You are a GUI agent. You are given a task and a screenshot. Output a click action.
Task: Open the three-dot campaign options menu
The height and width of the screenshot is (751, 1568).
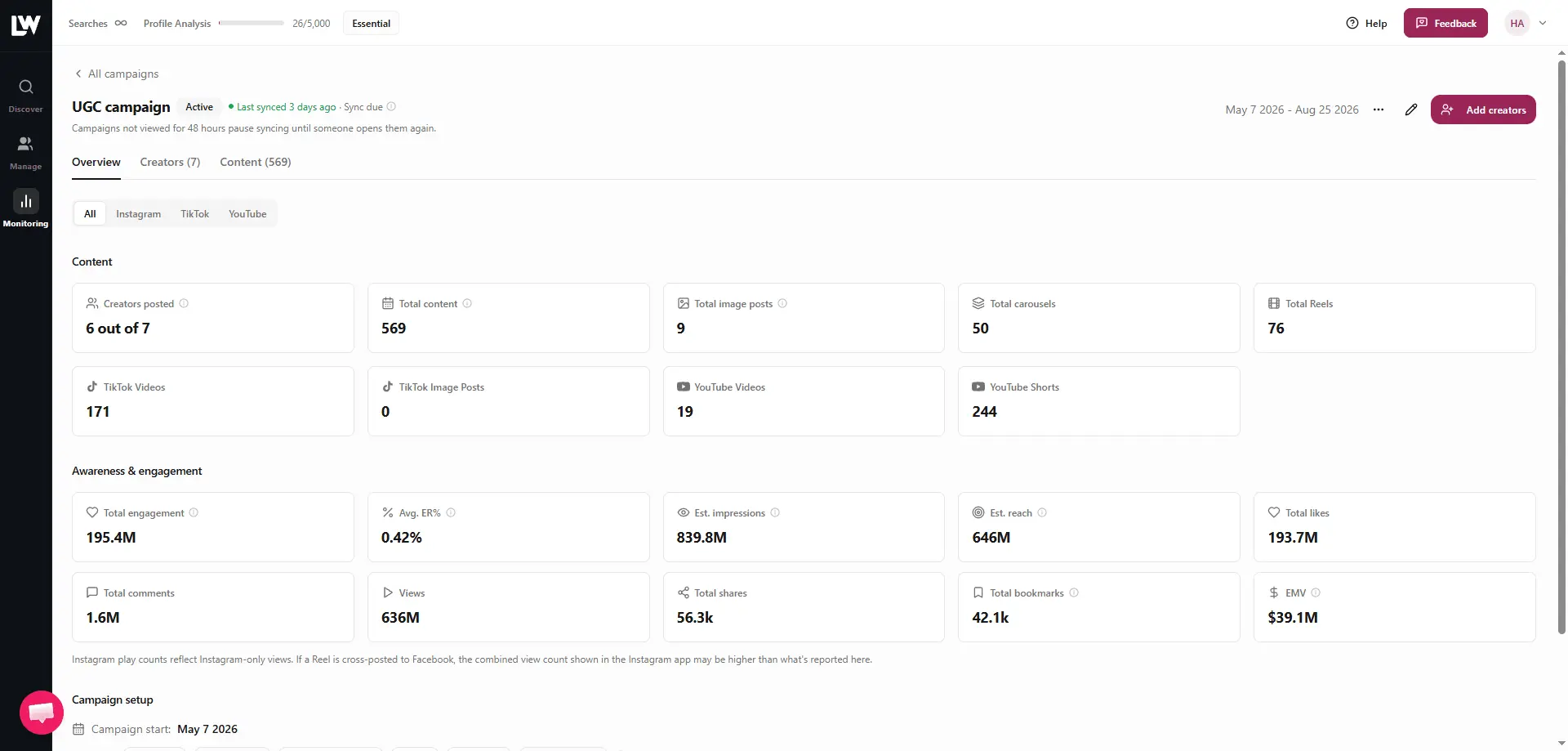[x=1379, y=110]
